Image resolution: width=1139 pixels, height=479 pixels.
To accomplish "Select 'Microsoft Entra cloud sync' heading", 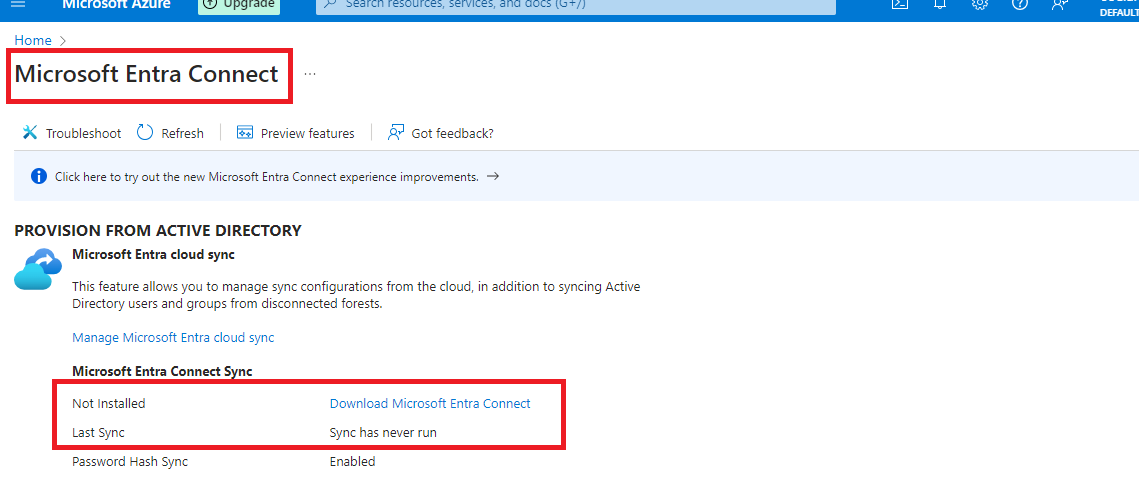I will 153,254.
